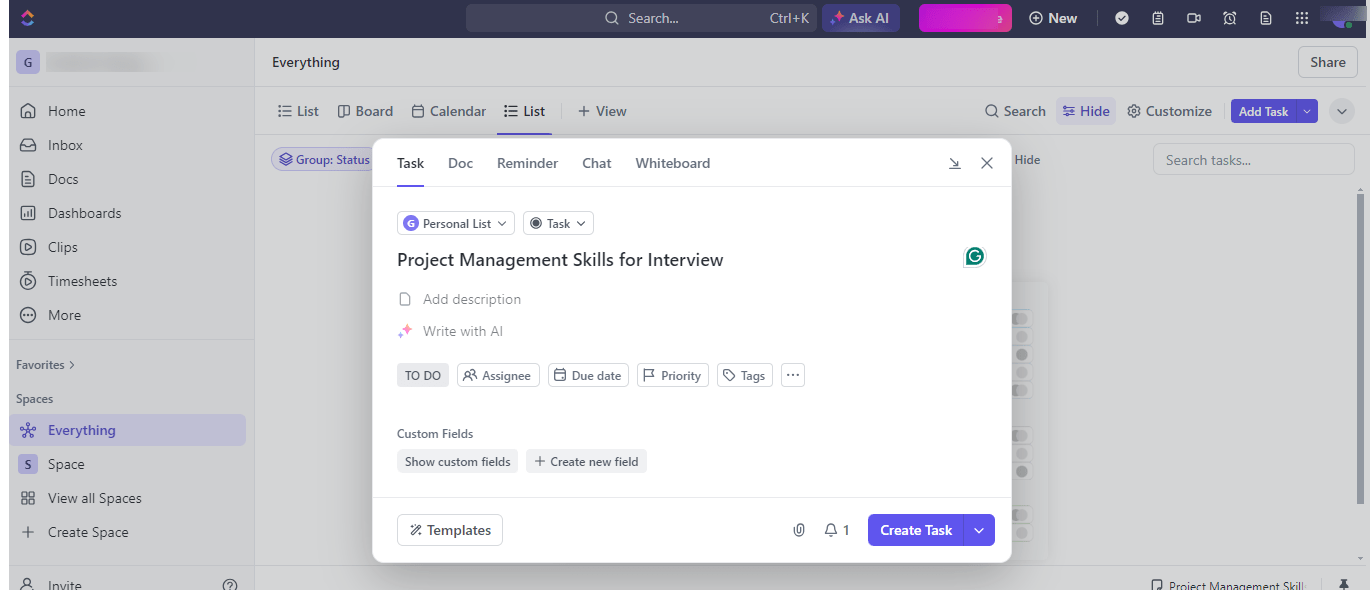Open the Create Task dropdown arrow

[980, 530]
